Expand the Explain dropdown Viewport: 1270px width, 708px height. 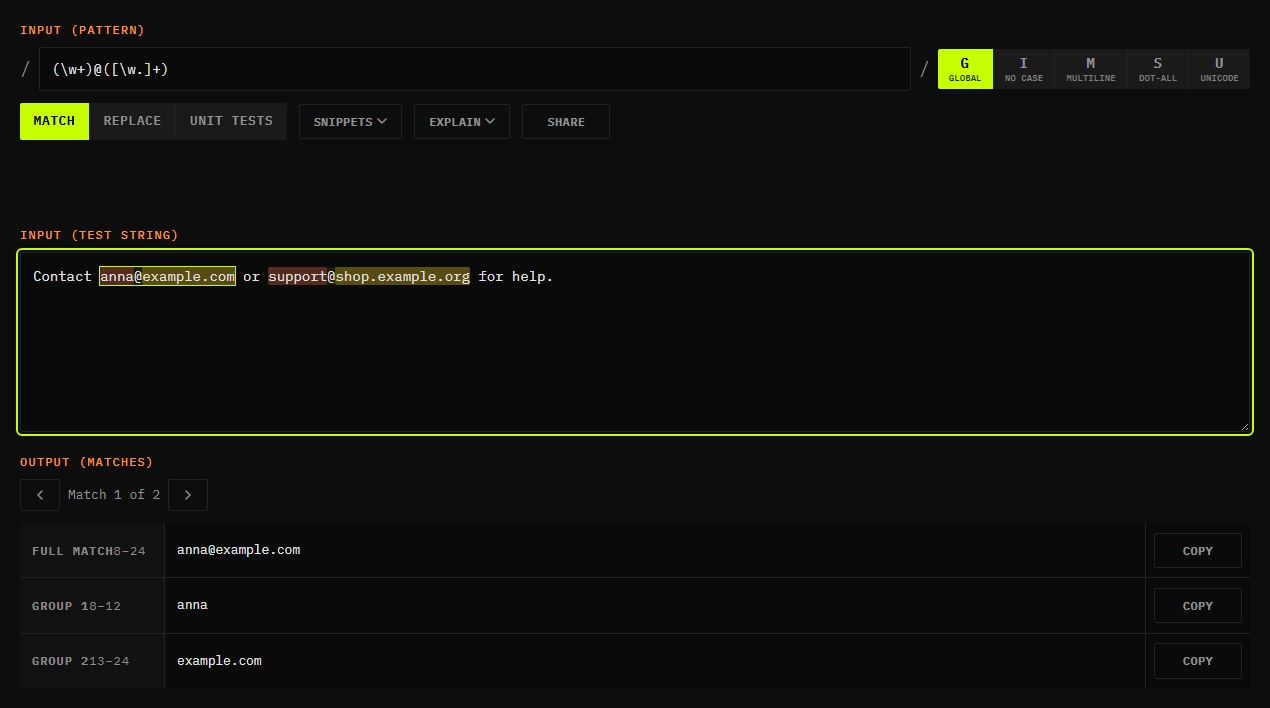pos(462,121)
